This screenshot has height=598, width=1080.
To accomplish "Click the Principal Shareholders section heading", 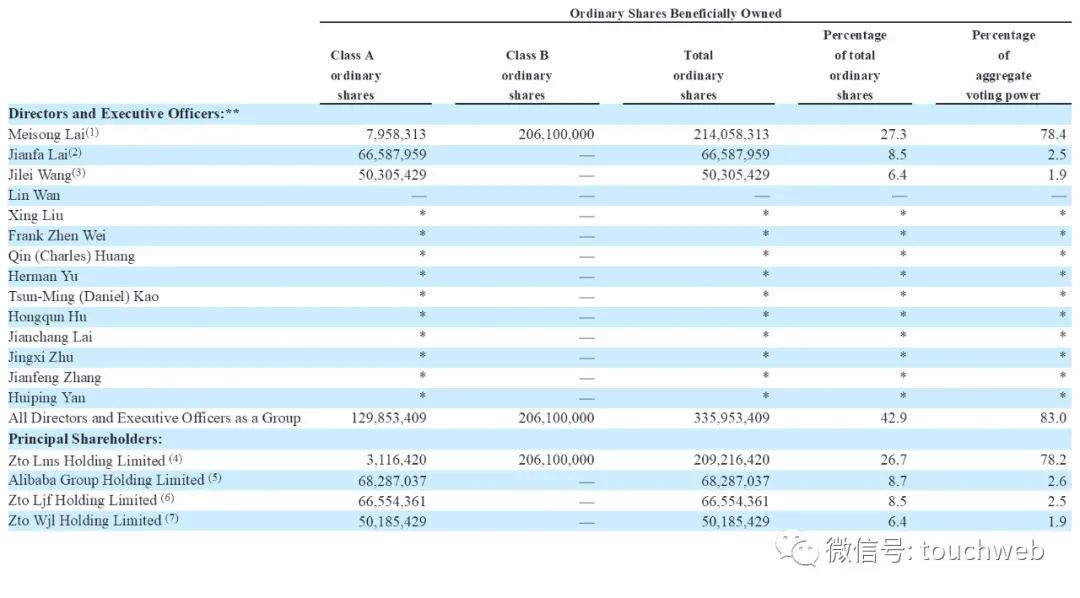I will coord(85,439).
